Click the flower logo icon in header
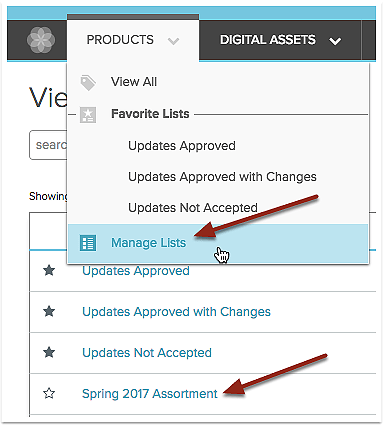This screenshot has height=425, width=383. coord(41,40)
